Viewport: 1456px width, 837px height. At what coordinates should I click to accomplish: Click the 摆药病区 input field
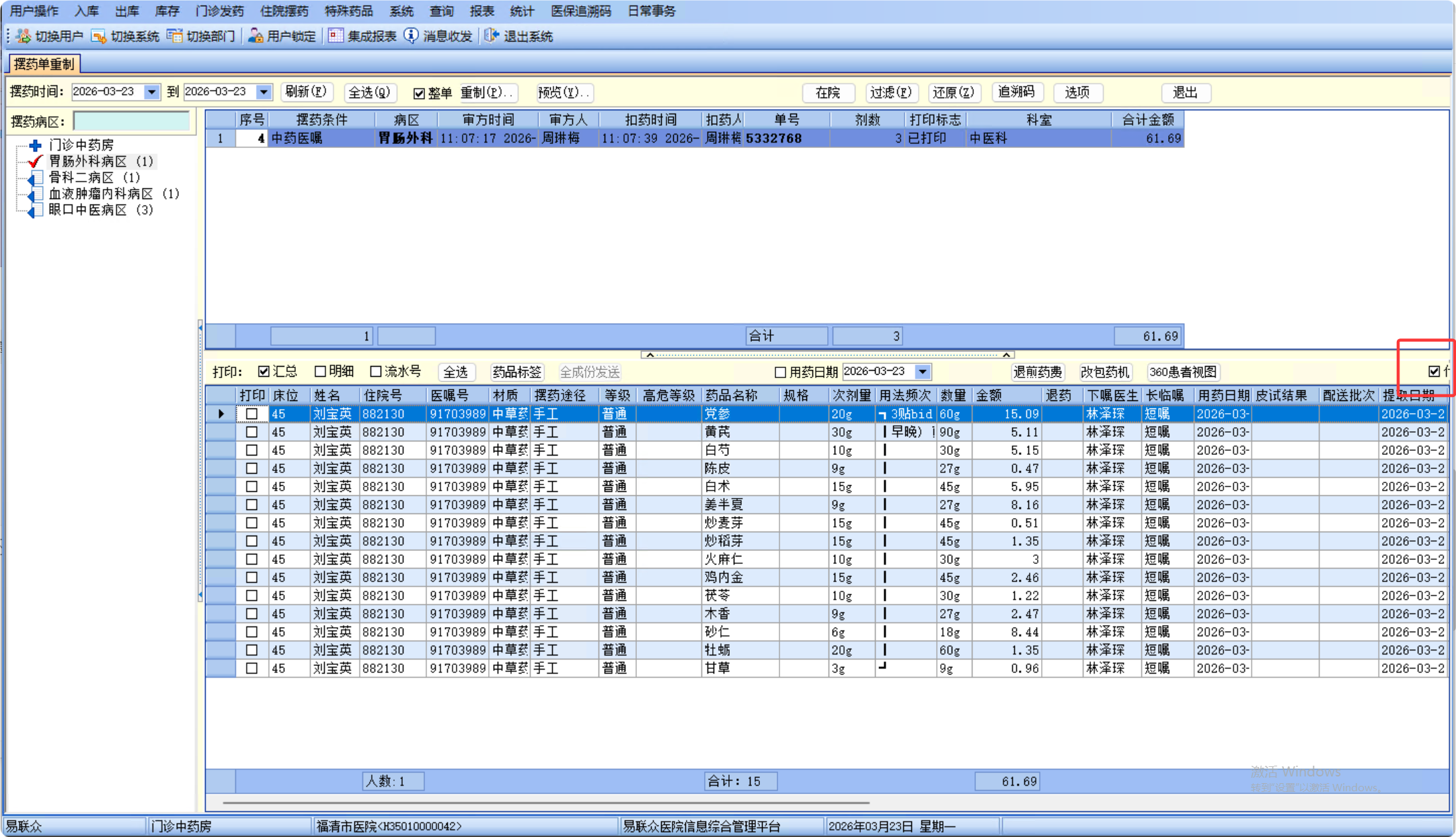point(131,121)
